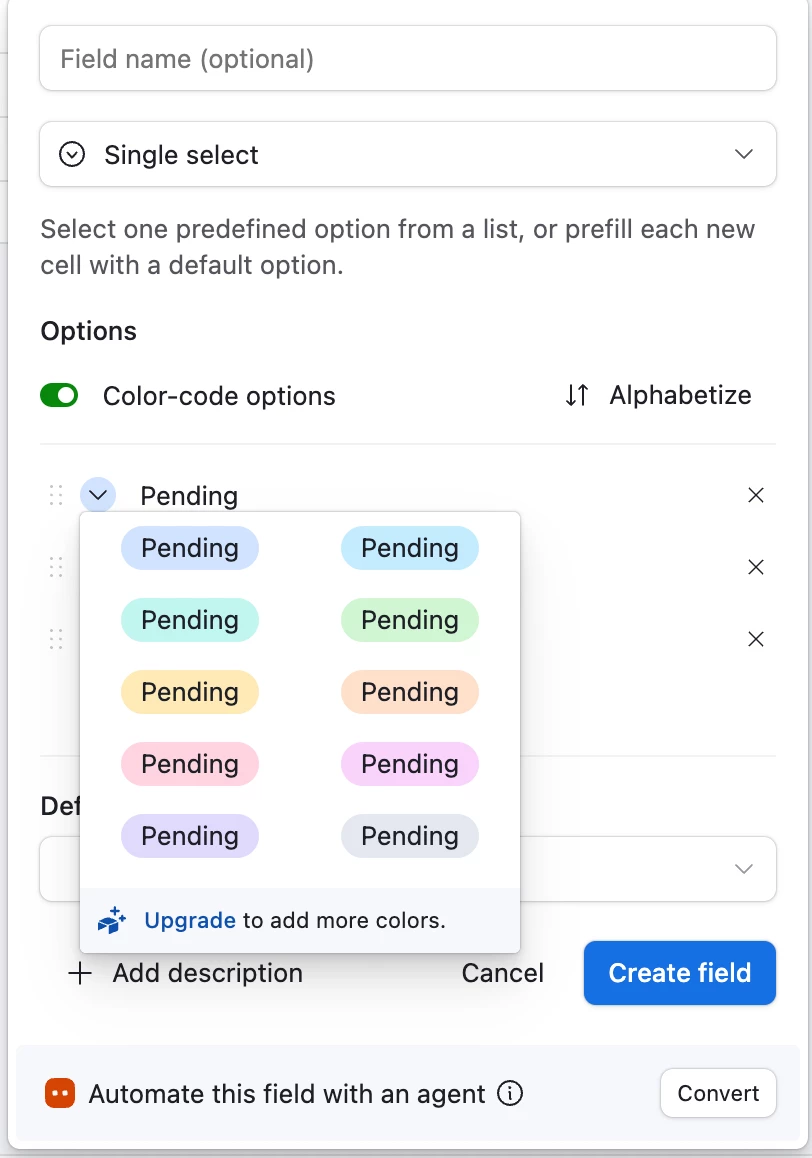The image size is (812, 1158).
Task: Pick the pink Pending color option
Action: 190,764
